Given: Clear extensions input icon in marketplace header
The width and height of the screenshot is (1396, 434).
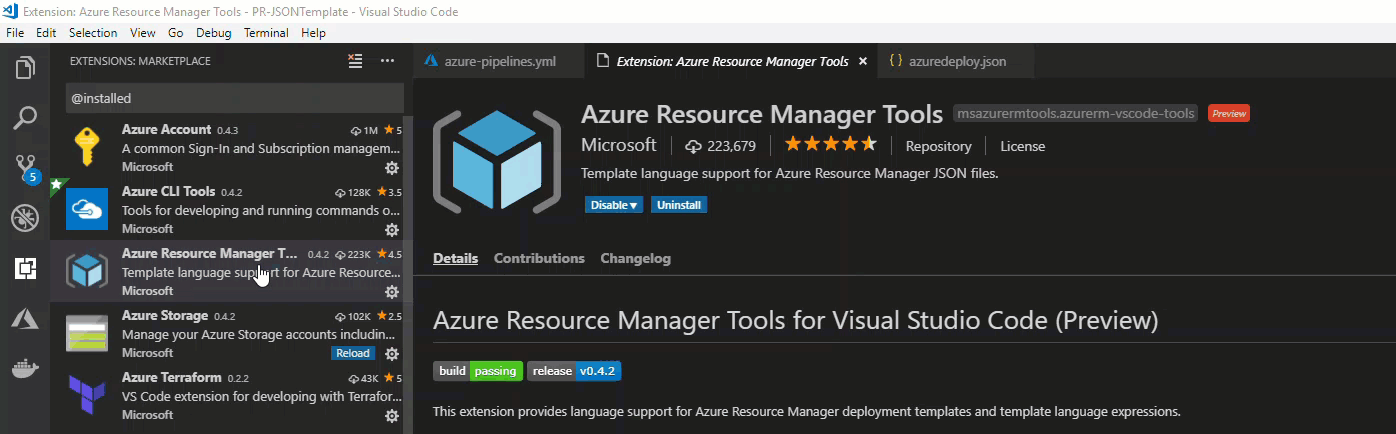Looking at the screenshot, I should (x=355, y=61).
